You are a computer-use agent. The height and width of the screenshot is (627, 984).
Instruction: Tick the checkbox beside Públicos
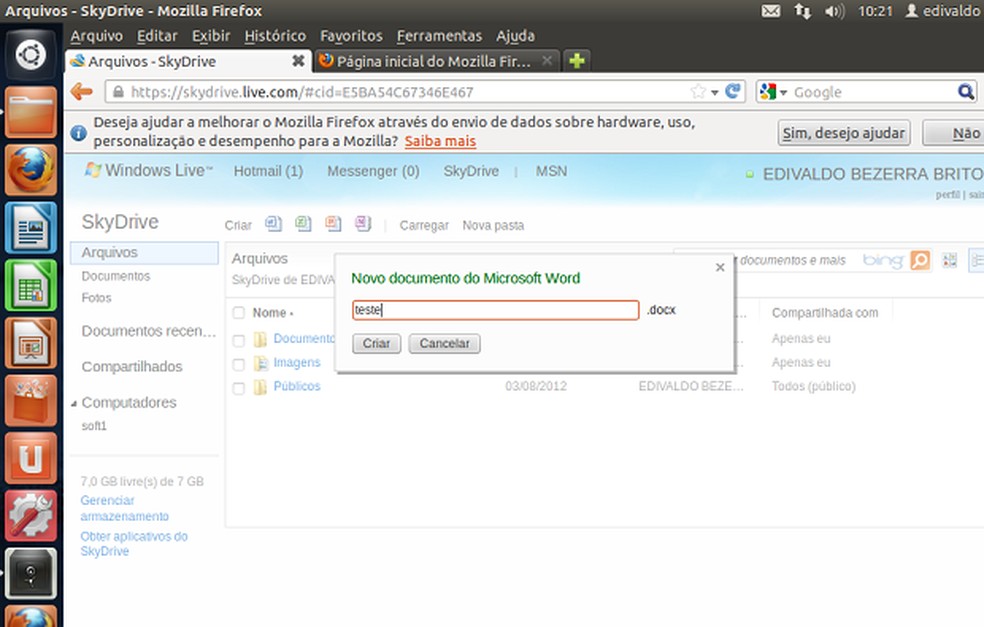tap(238, 386)
